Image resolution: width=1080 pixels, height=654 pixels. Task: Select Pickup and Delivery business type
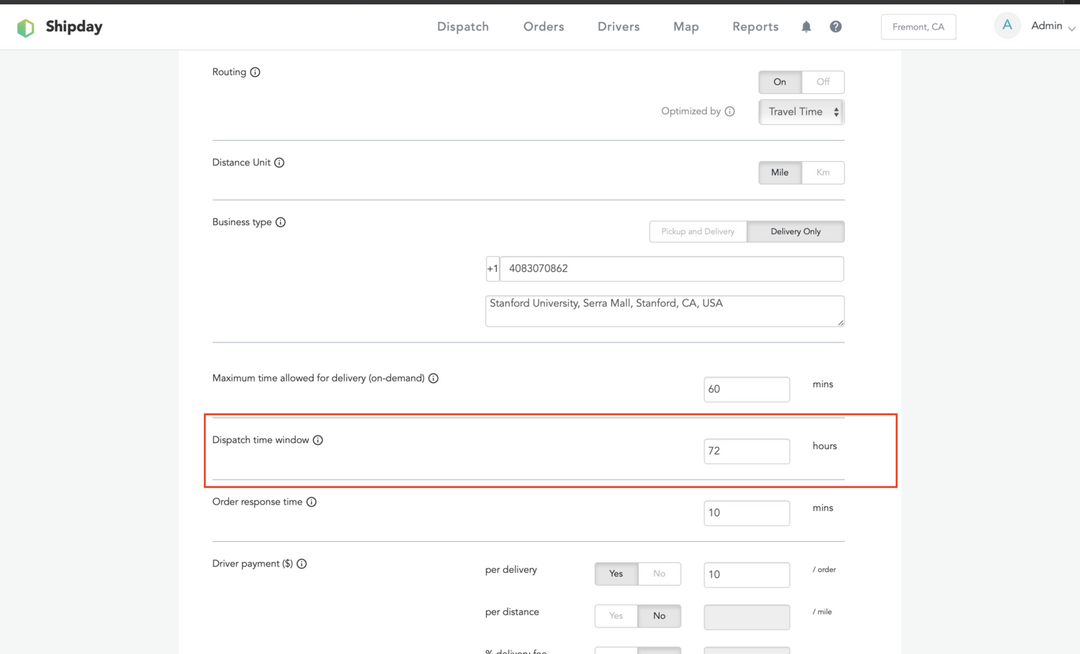(x=698, y=232)
